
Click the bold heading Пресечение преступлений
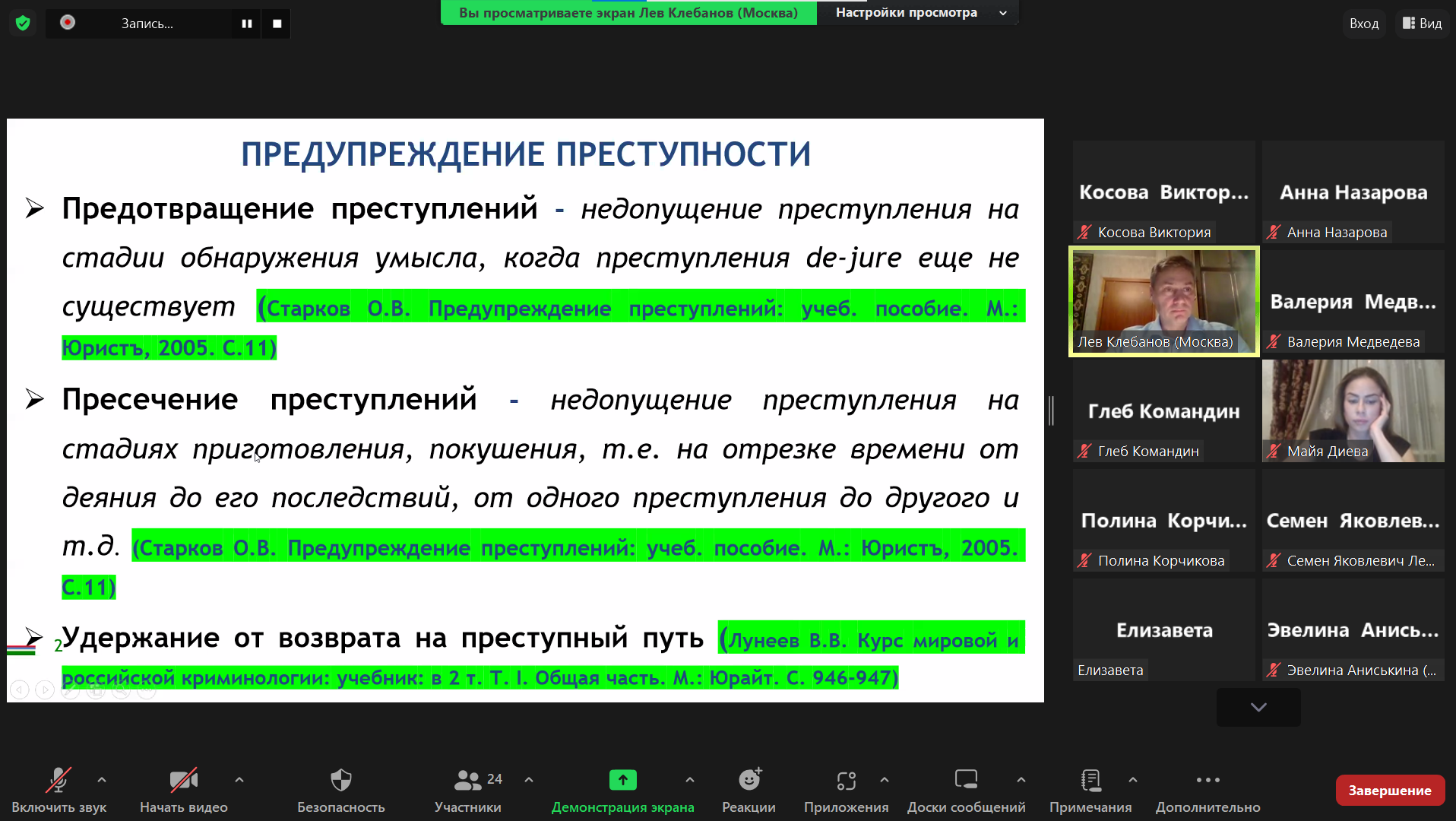click(269, 399)
